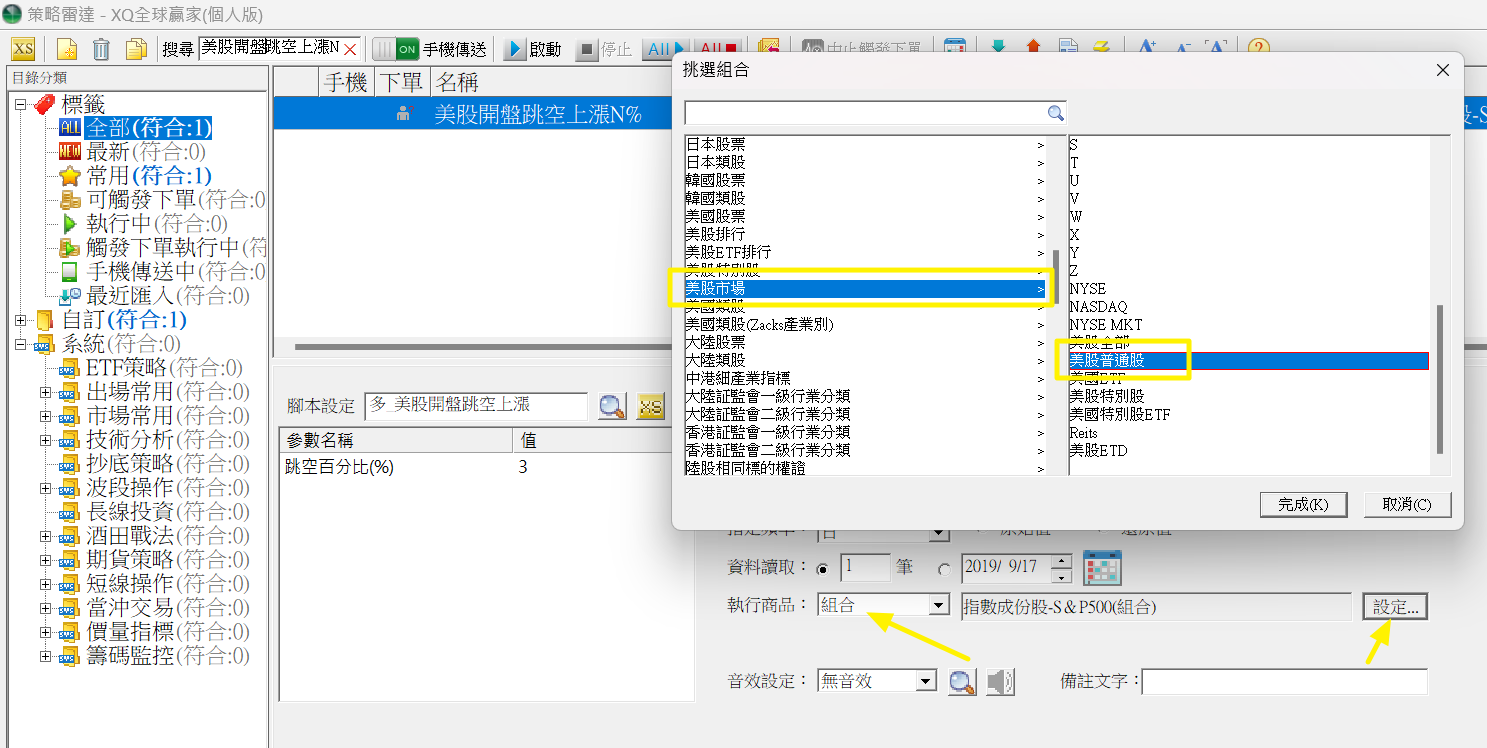Click the sound preview speaker icon
Image resolution: width=1487 pixels, height=748 pixels.
999,681
